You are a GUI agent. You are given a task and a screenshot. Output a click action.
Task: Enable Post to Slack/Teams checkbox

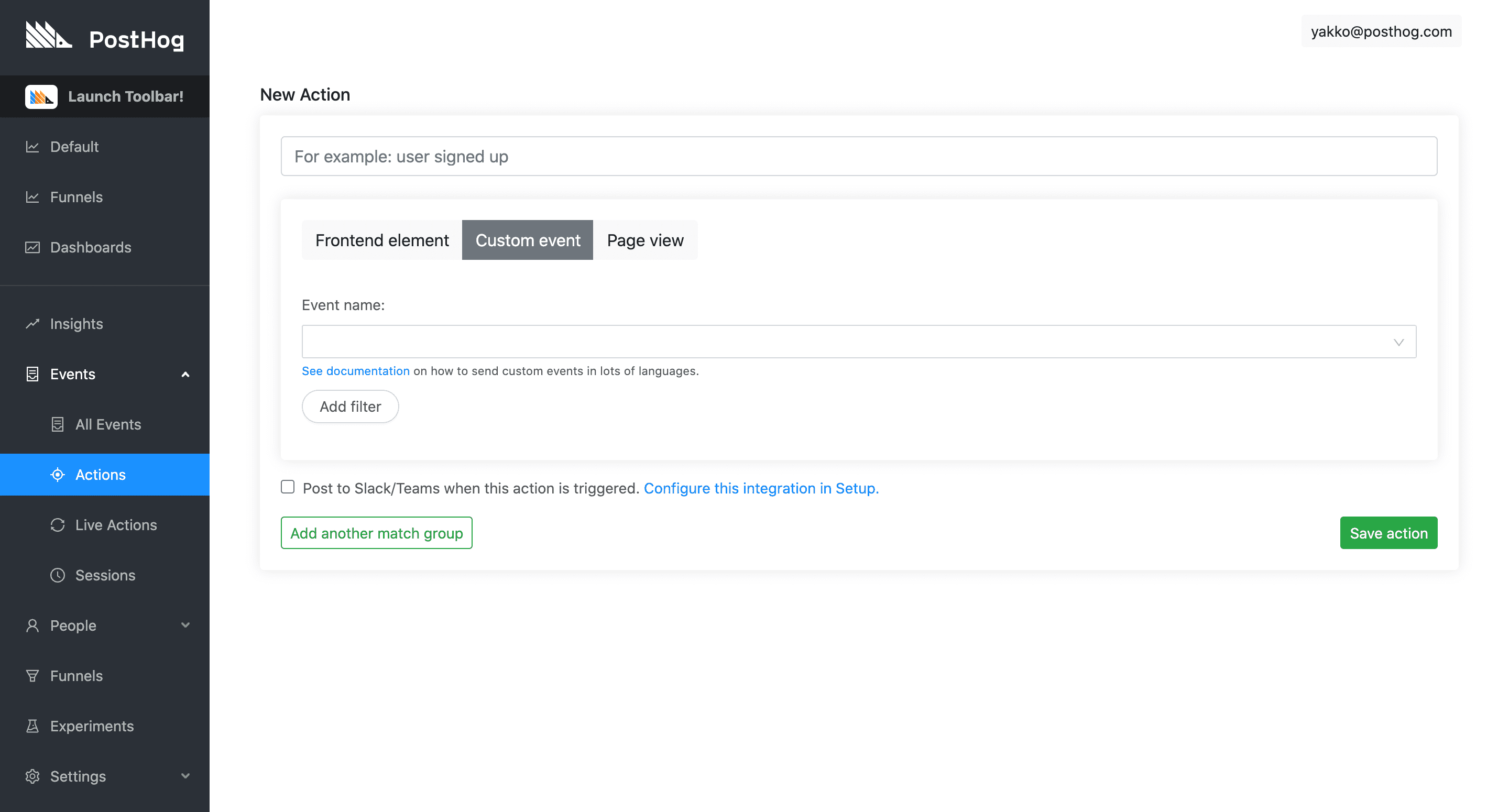click(288, 487)
